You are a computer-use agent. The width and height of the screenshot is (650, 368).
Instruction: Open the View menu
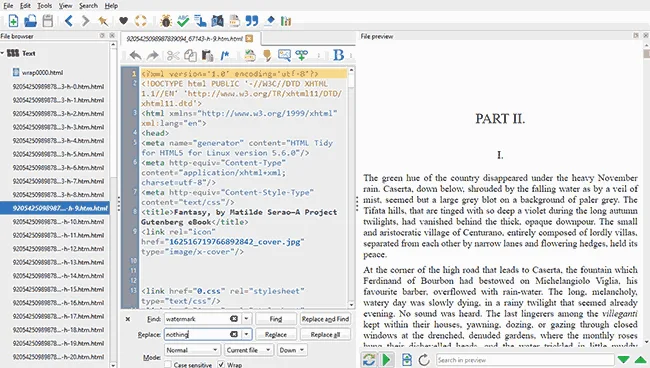[65, 6]
